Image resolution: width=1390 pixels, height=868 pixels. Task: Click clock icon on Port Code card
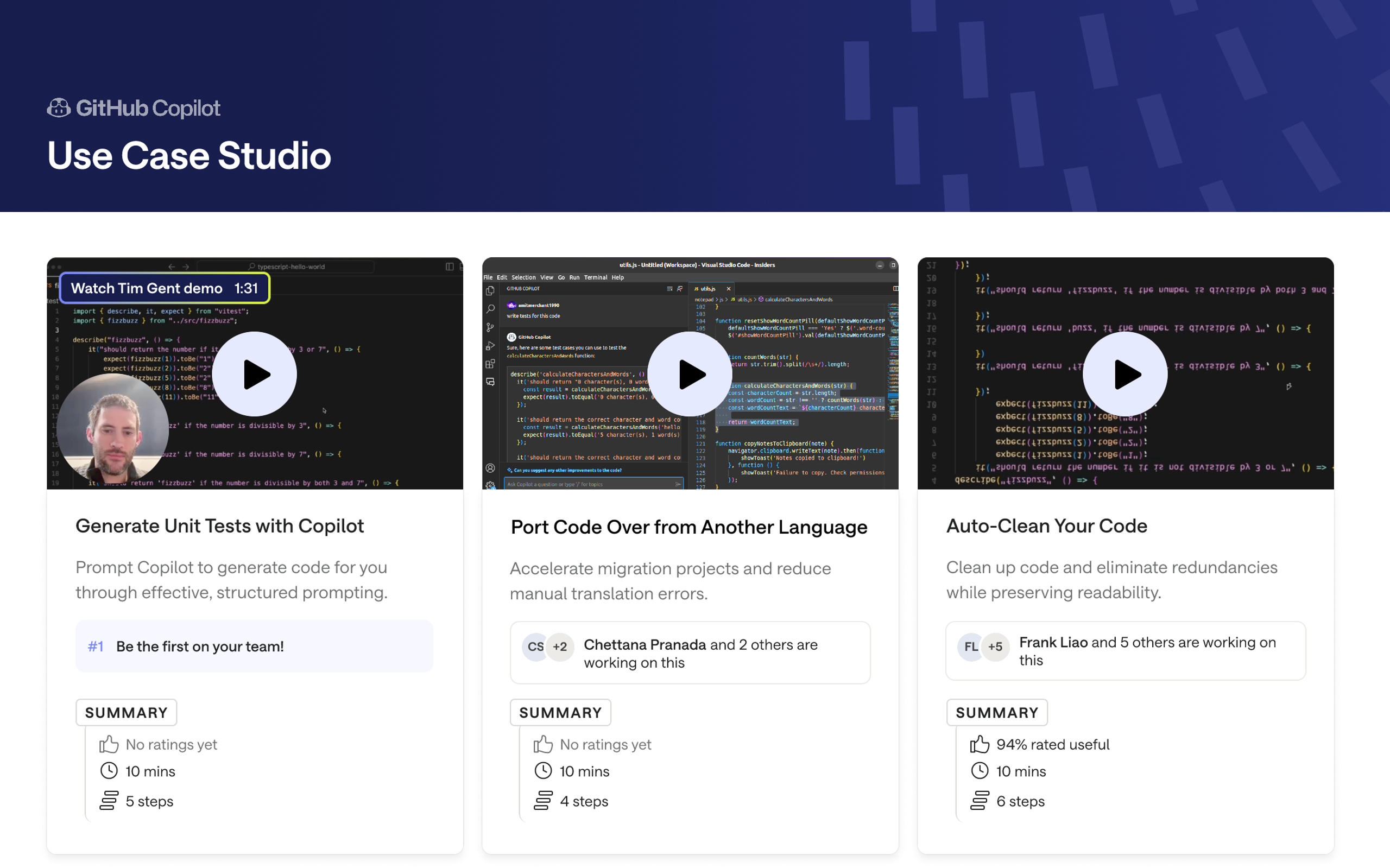coord(543,771)
